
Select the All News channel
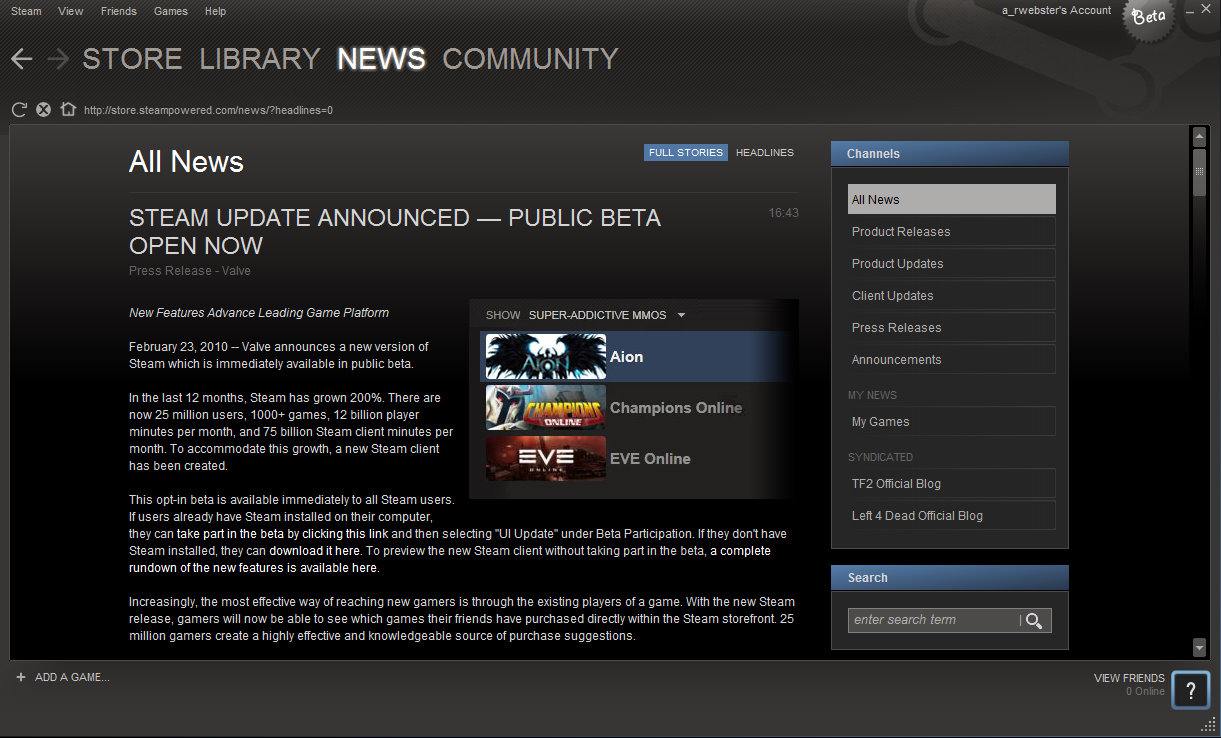(951, 199)
